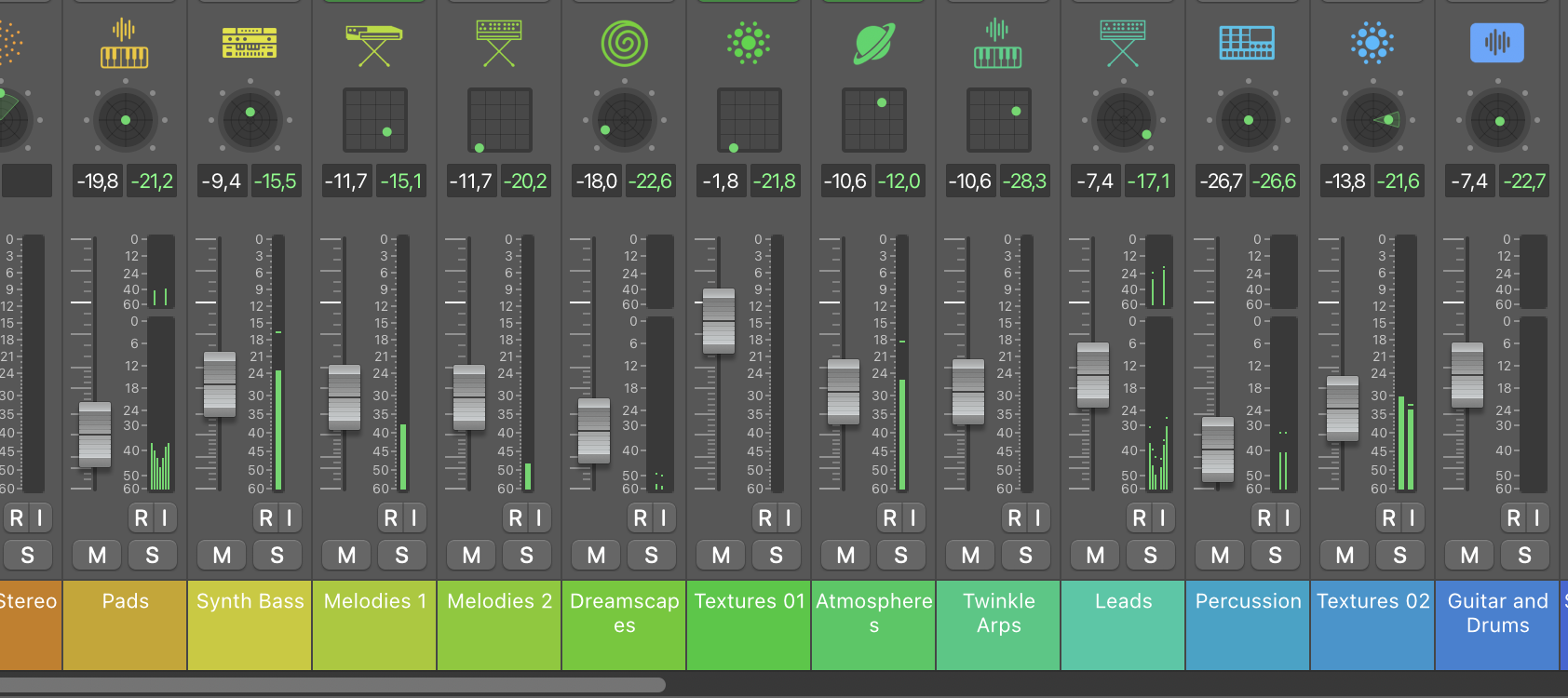The image size is (1568, 698).
Task: Click the Dreamscapes spiral icon
Action: [x=624, y=44]
